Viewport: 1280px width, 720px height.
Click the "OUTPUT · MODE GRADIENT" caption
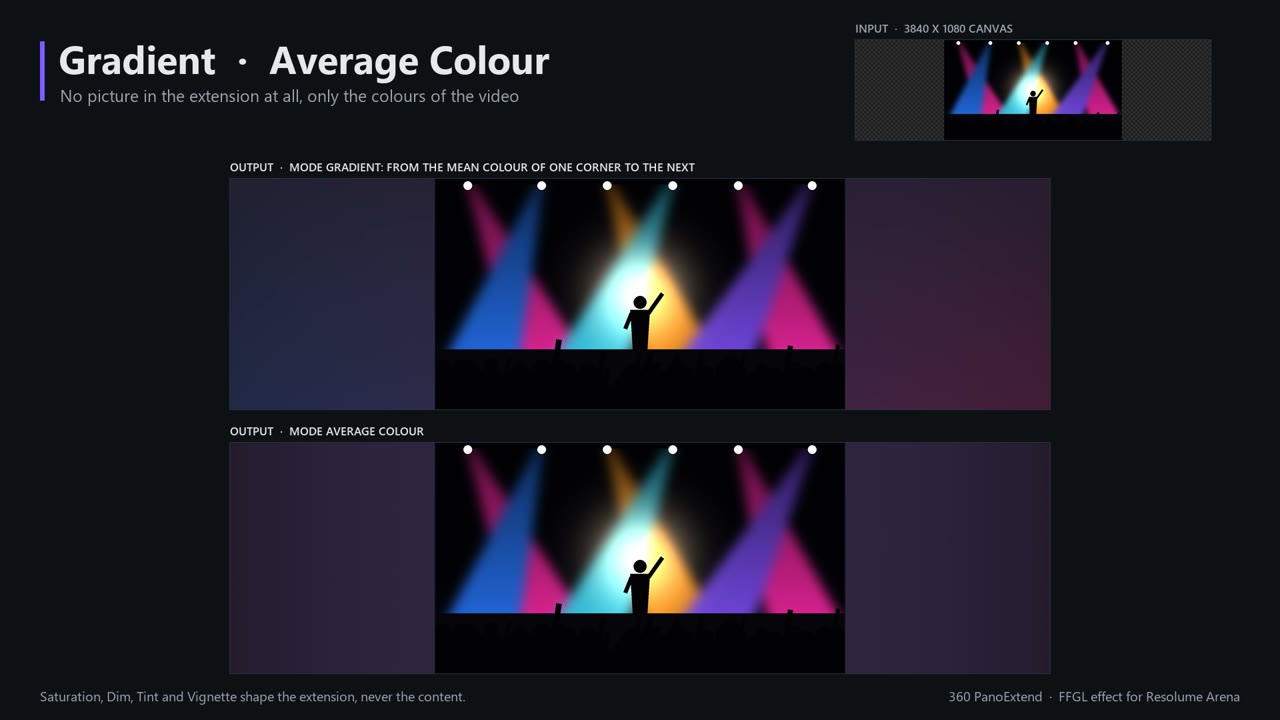(x=462, y=167)
